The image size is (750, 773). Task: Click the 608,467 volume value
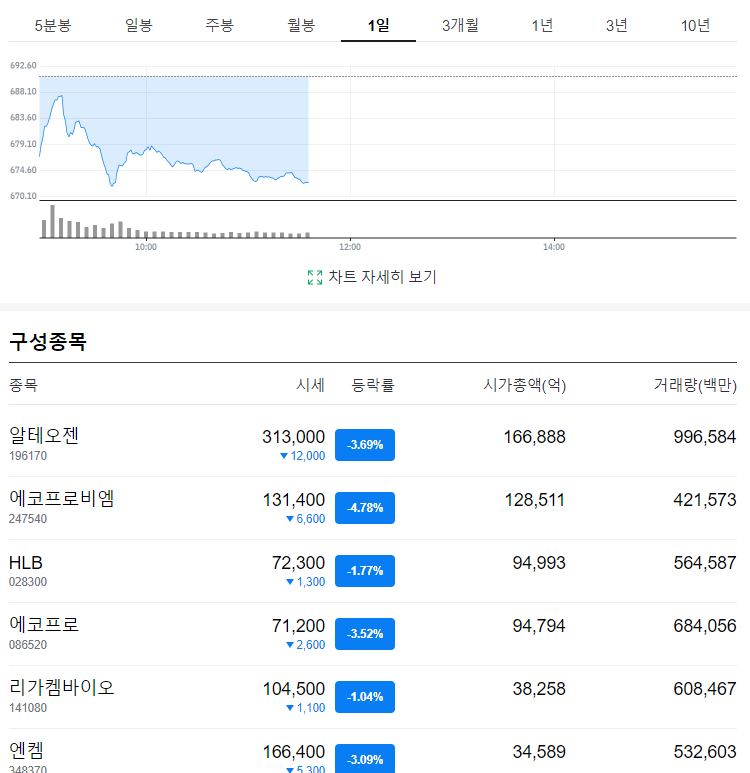click(705, 689)
